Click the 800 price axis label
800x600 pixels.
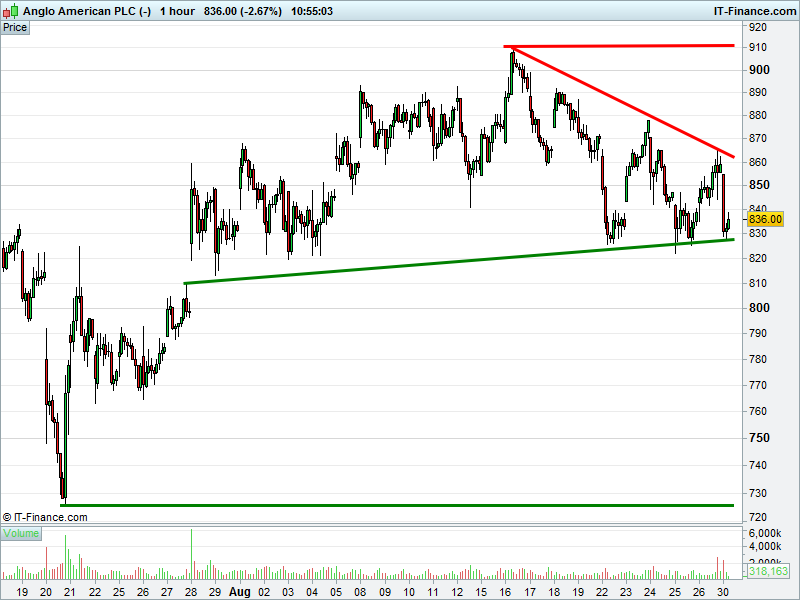coord(759,308)
